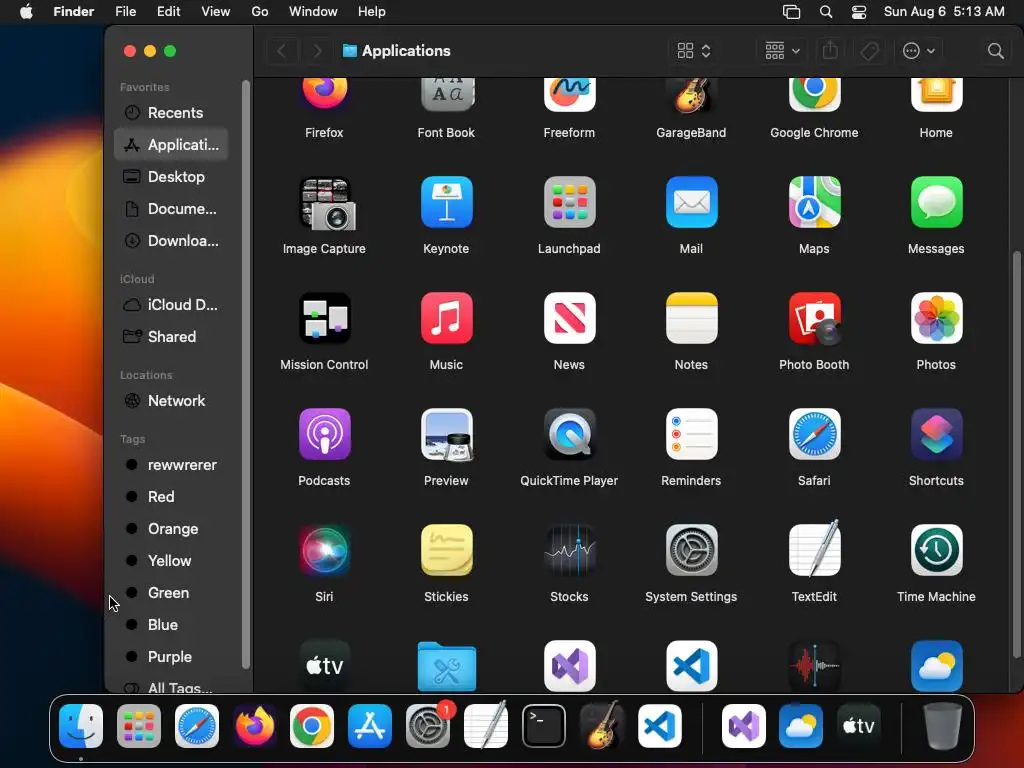Select Desktop in the sidebar
The image size is (1024, 768).
pyautogui.click(x=171, y=177)
